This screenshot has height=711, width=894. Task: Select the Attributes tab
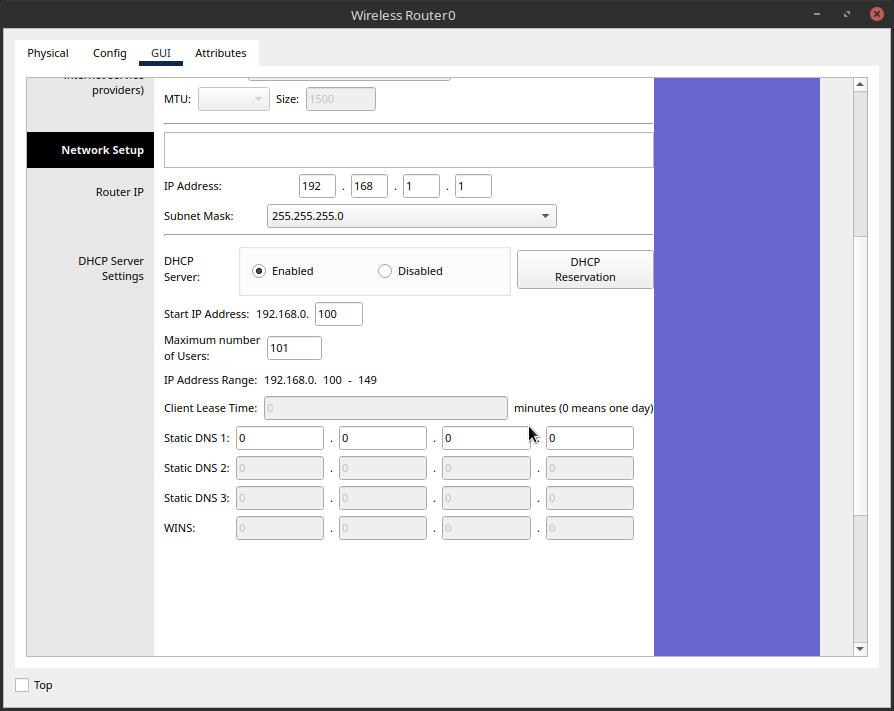tap(220, 53)
